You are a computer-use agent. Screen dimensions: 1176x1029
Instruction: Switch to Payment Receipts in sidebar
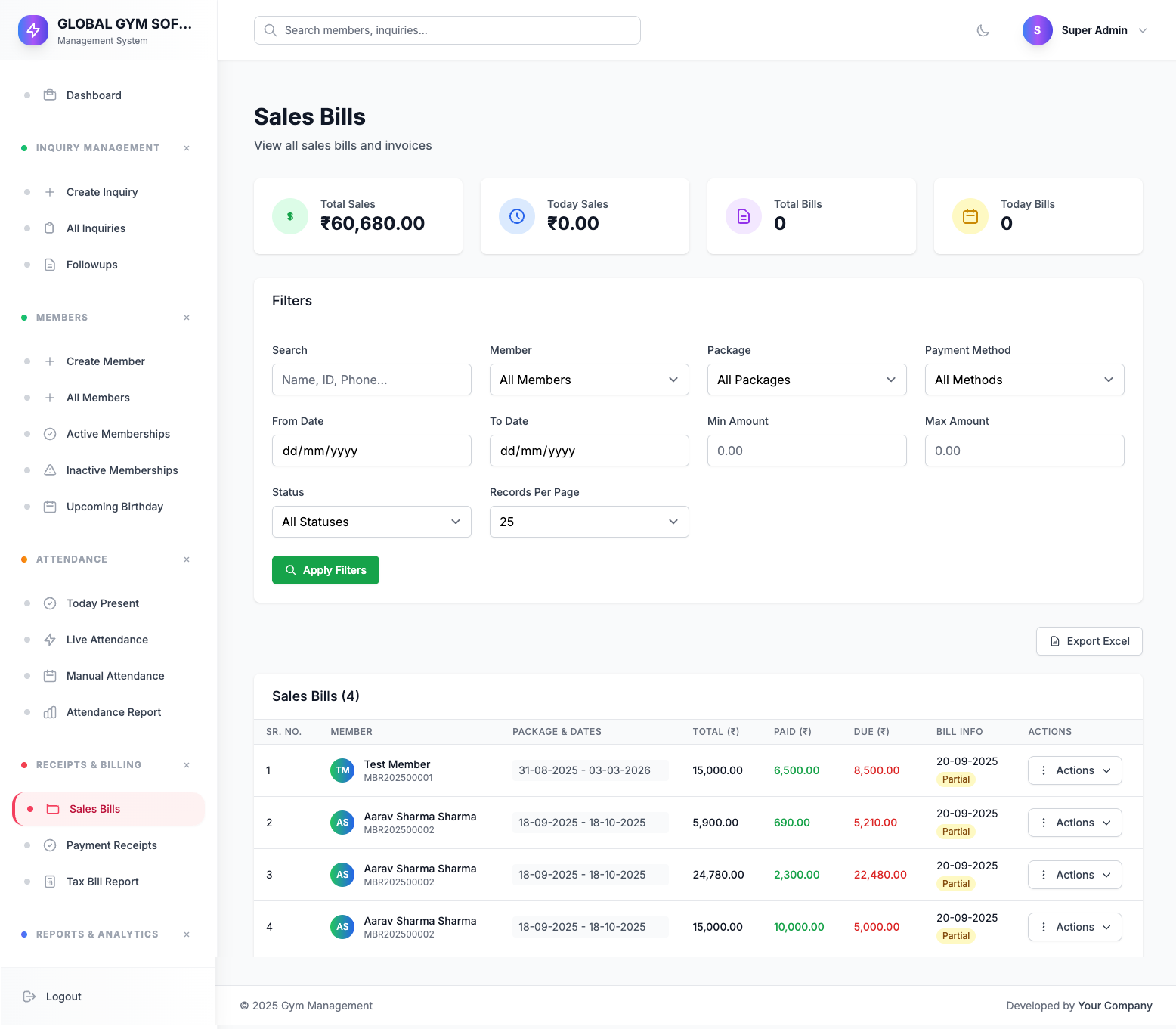coord(112,845)
